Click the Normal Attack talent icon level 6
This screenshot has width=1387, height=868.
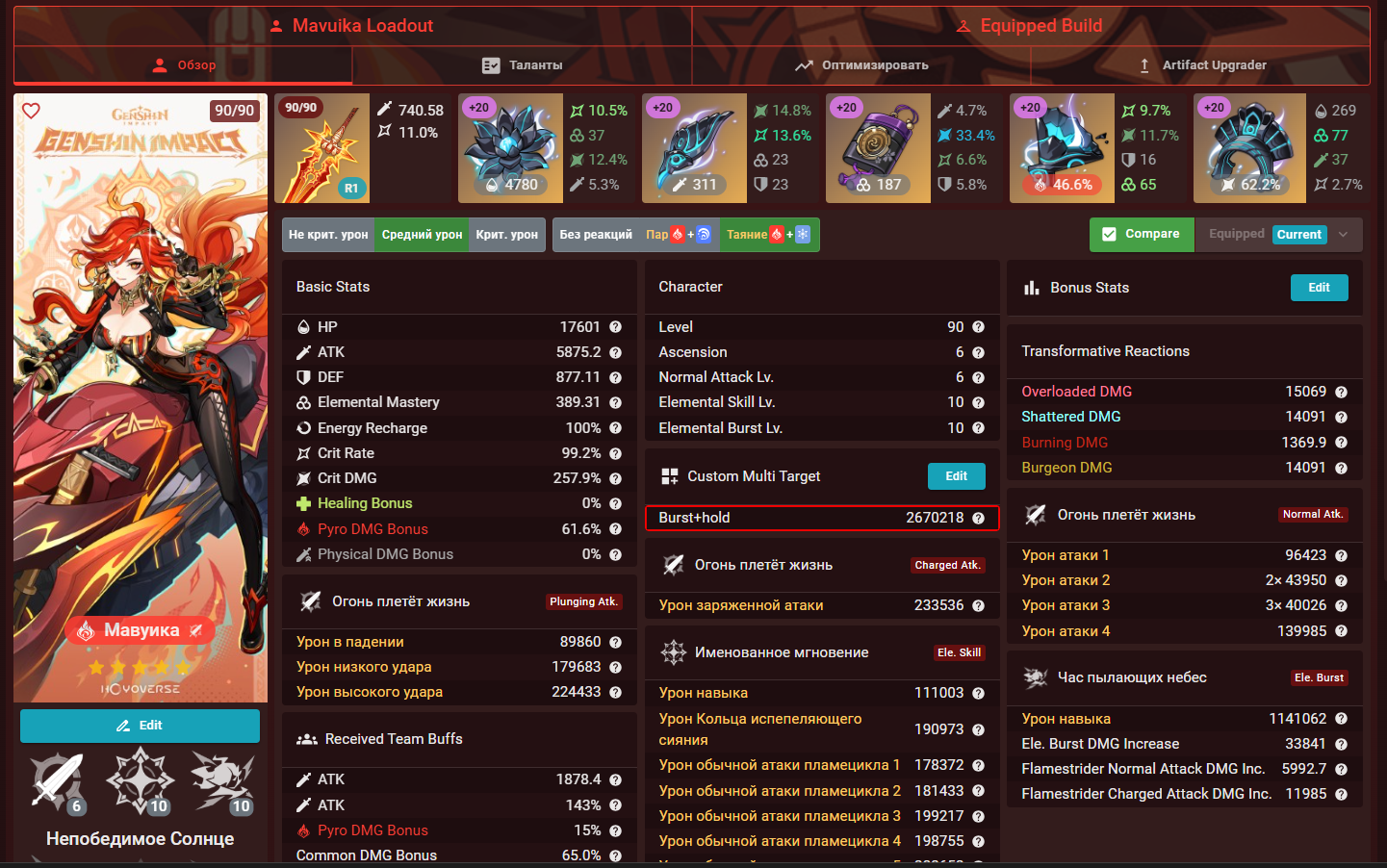click(x=58, y=780)
